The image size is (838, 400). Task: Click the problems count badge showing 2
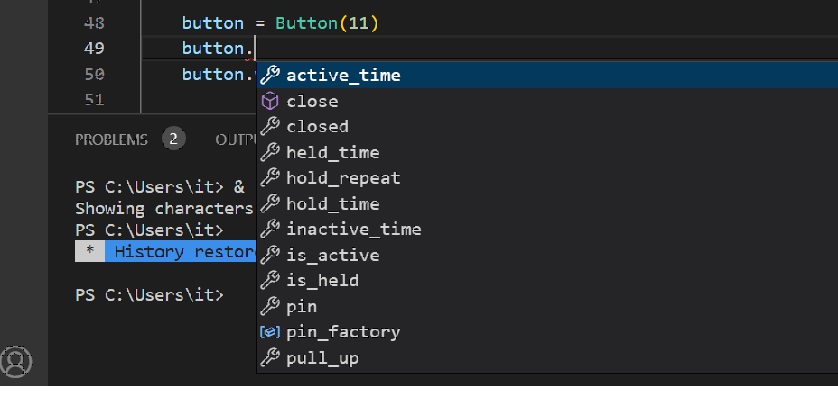pyautogui.click(x=174, y=140)
